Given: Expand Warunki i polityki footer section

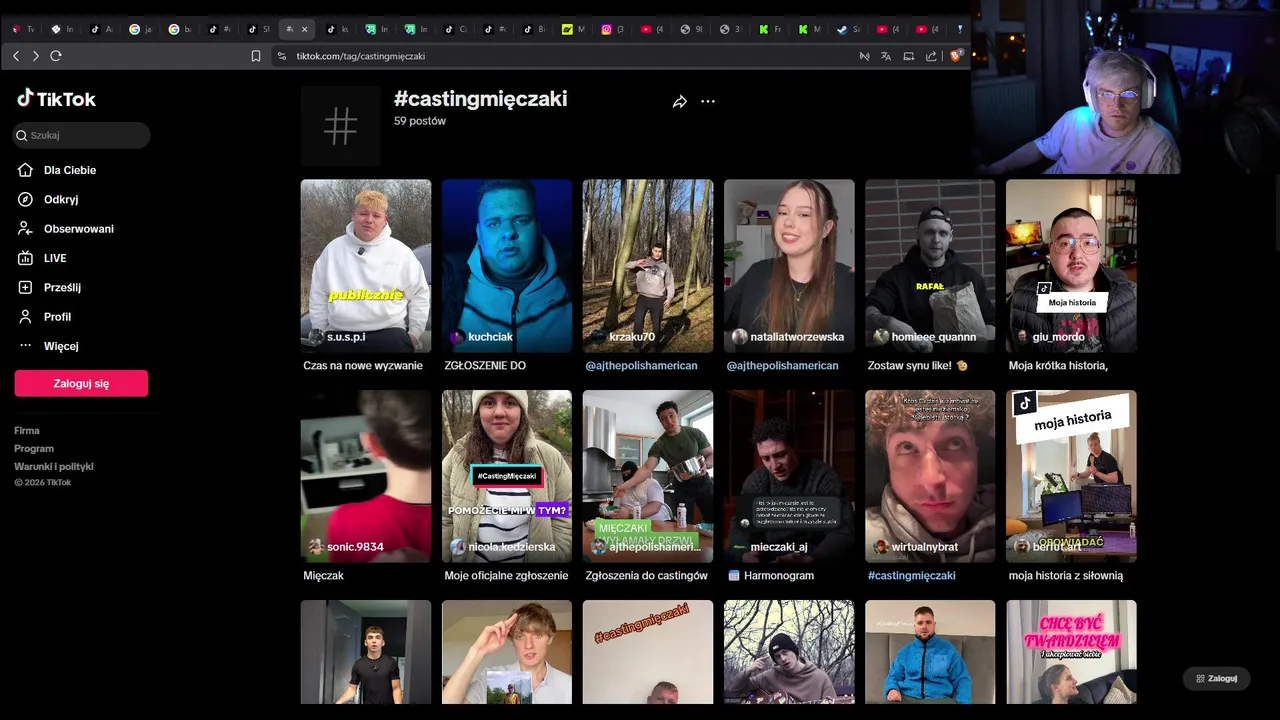Looking at the screenshot, I should pyautogui.click(x=54, y=467).
